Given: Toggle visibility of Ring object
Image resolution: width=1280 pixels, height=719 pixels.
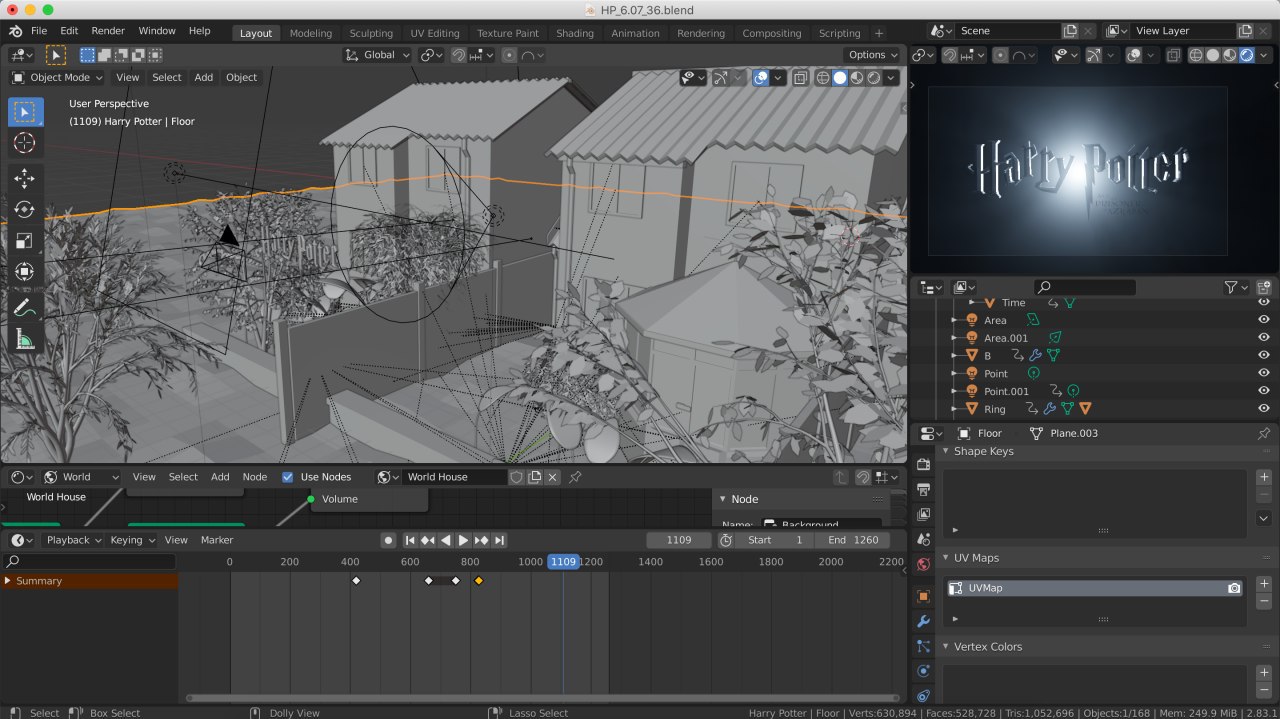Looking at the screenshot, I should point(1264,409).
